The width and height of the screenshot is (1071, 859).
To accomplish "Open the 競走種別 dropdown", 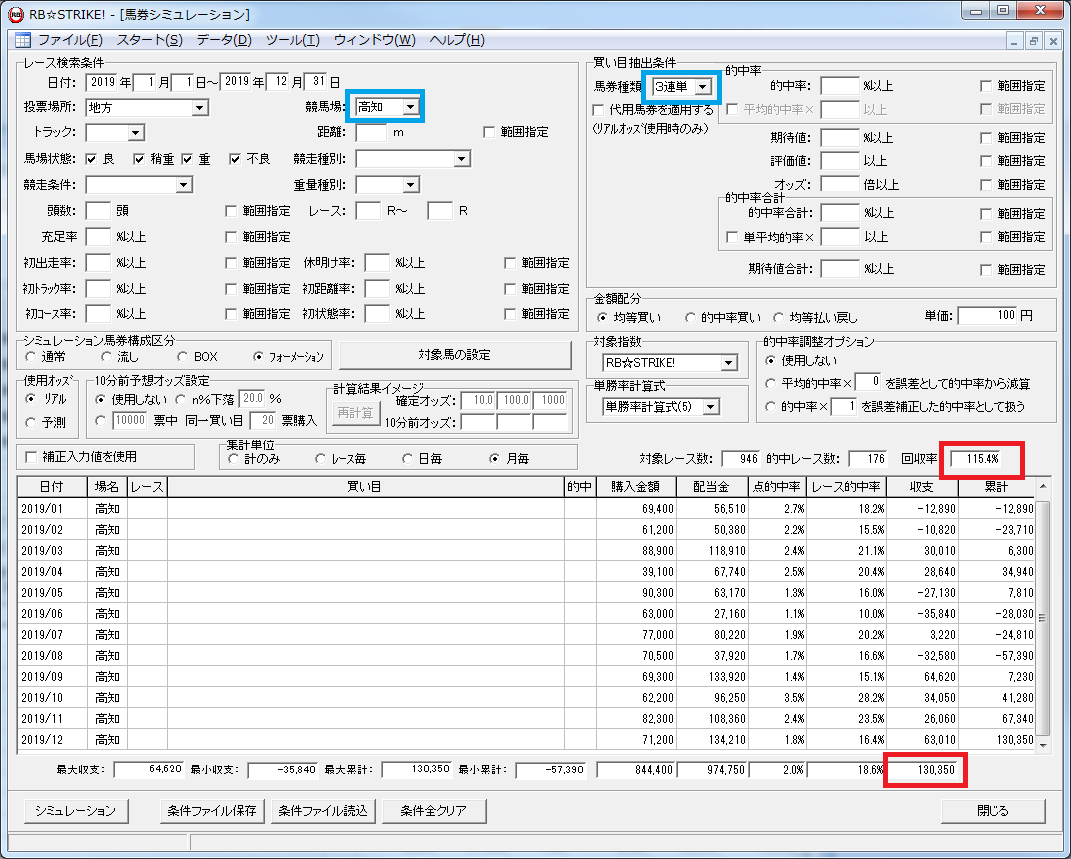I will pyautogui.click(x=462, y=159).
